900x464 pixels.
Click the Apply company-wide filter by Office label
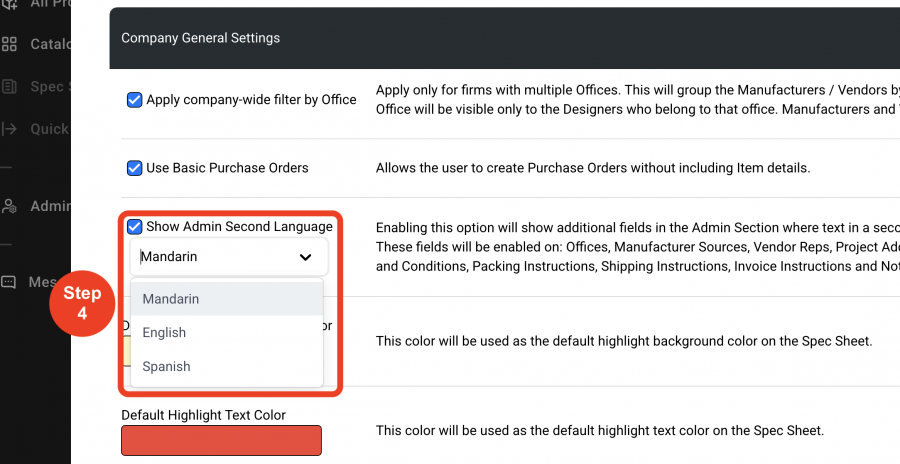pos(251,100)
